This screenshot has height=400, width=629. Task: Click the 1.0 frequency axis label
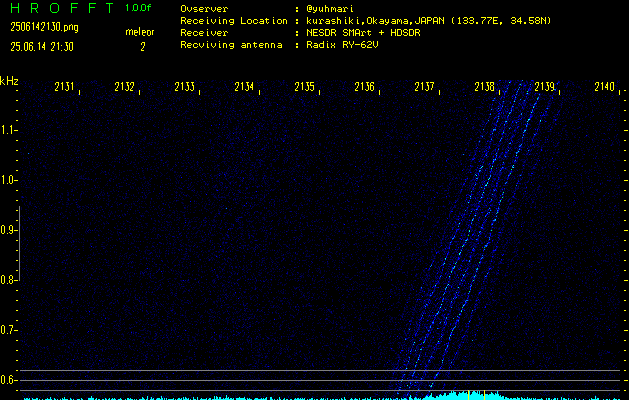coord(7,180)
